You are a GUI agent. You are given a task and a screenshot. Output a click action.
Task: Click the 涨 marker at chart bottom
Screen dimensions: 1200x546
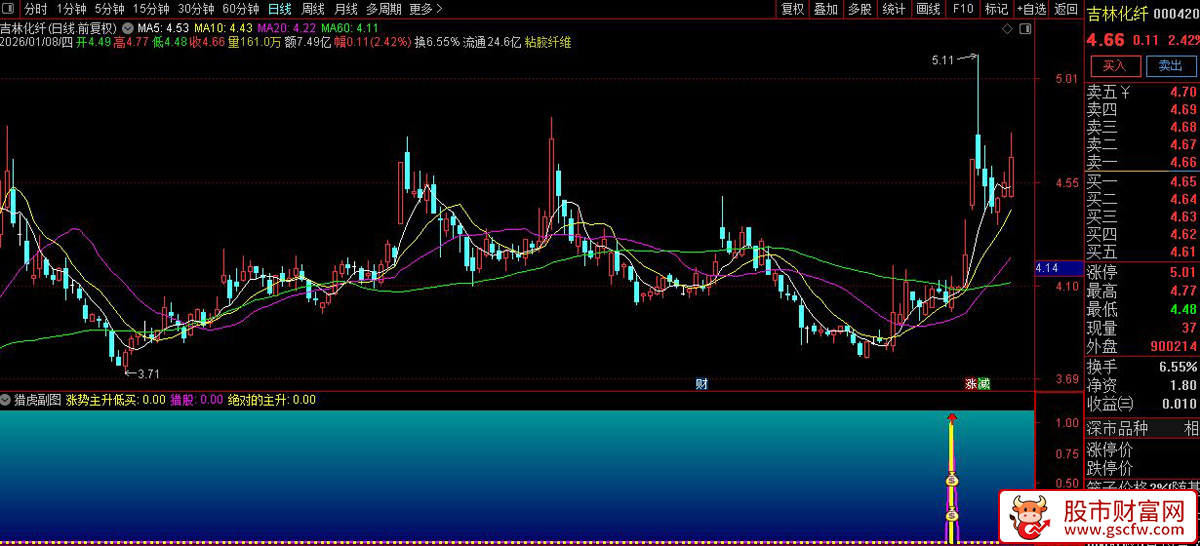[x=971, y=383]
